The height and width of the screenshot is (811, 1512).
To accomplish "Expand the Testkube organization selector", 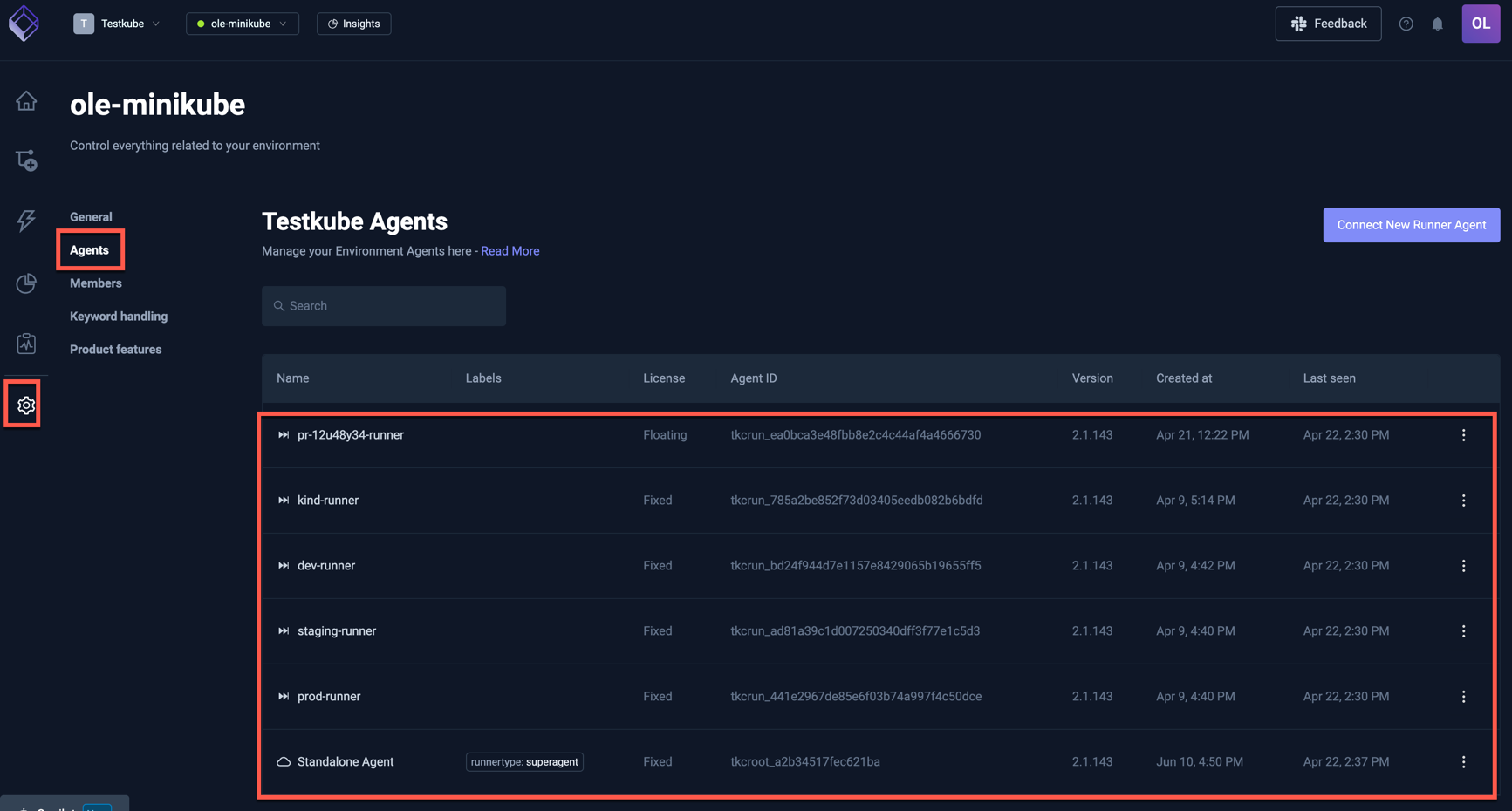I will click(x=117, y=24).
